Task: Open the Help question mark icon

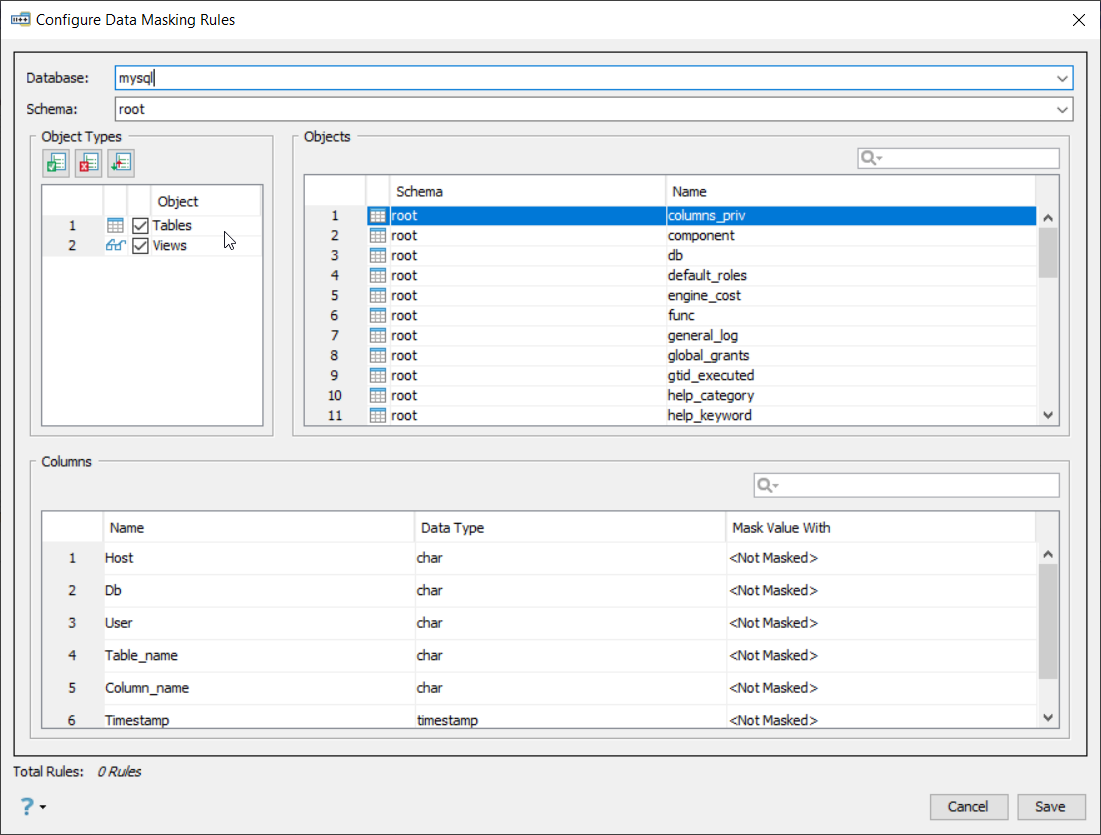Action: [x=27, y=806]
